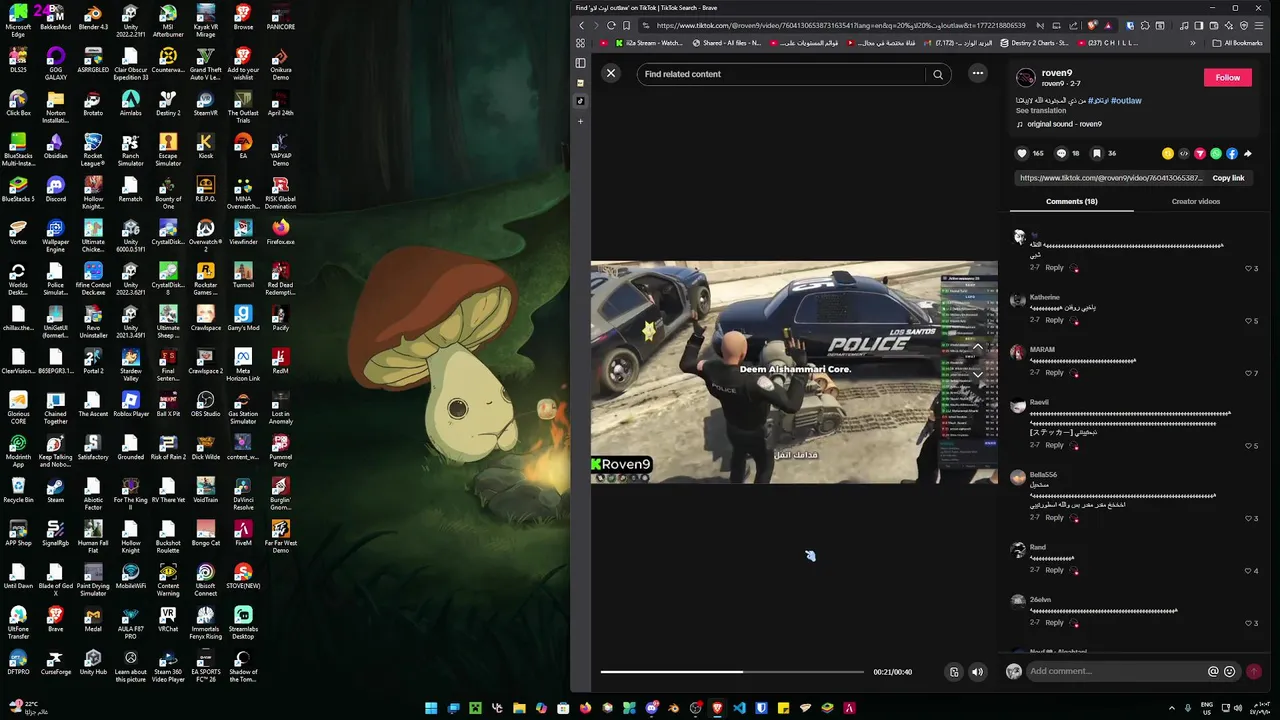Seek the video using the progress bar
Image resolution: width=1280 pixels, height=720 pixels.
point(732,672)
